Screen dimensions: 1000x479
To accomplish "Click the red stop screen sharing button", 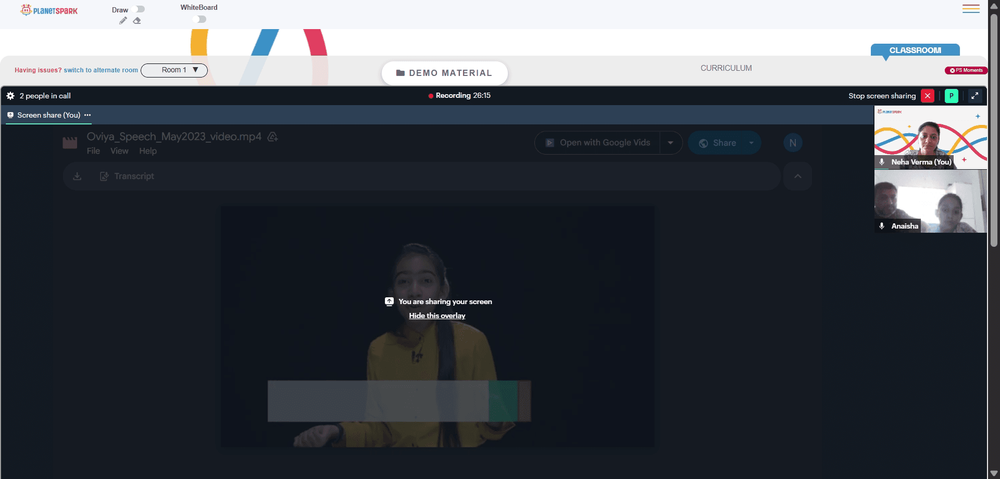I will click(x=927, y=96).
